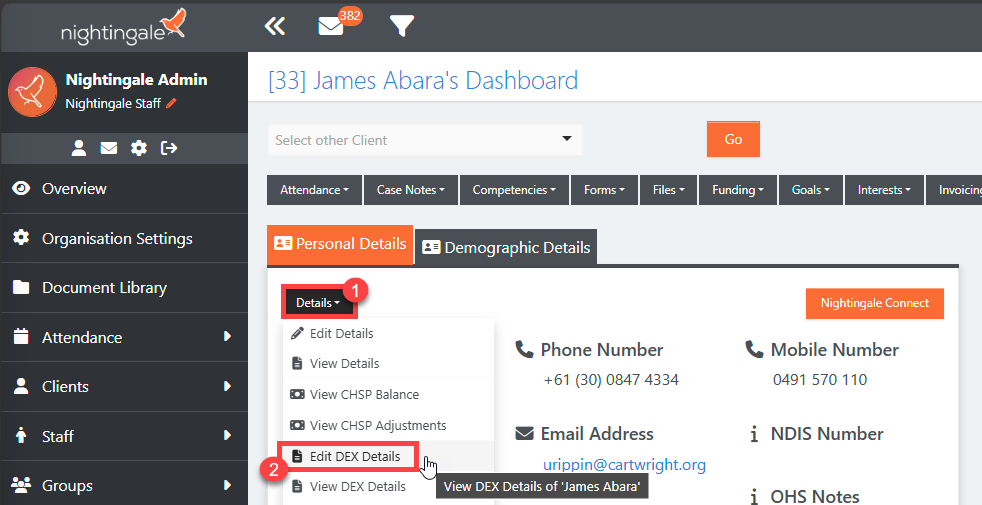Click the Email Address envelope icon
This screenshot has height=505, width=982.
coord(524,434)
